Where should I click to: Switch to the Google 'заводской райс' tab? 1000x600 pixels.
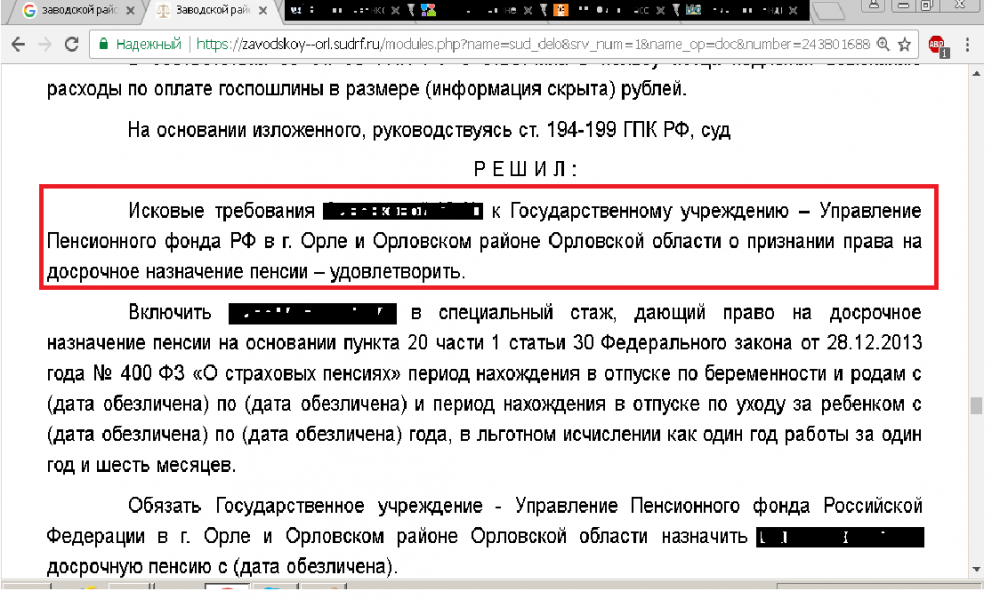point(77,10)
